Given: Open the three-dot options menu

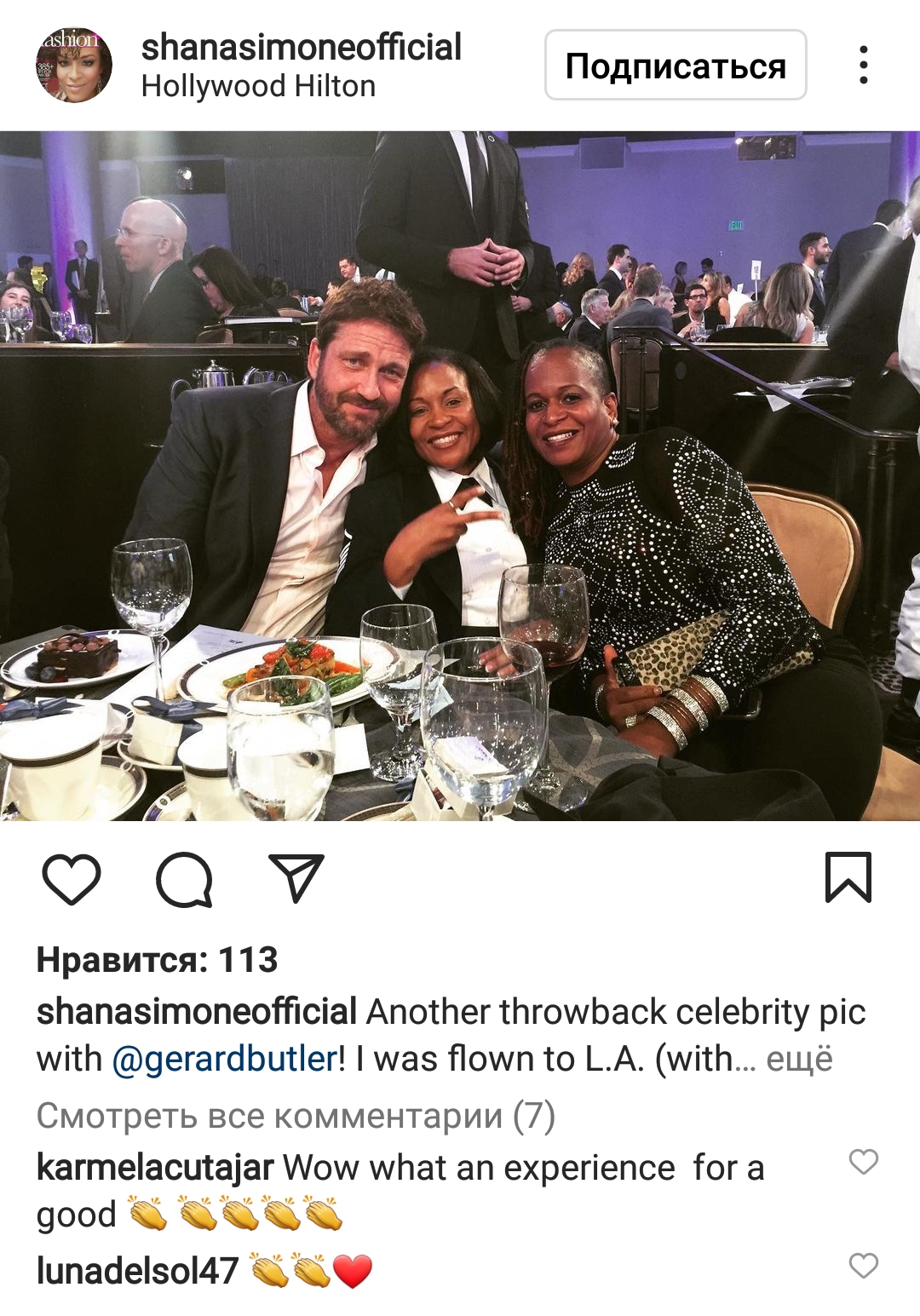Looking at the screenshot, I should [x=864, y=65].
